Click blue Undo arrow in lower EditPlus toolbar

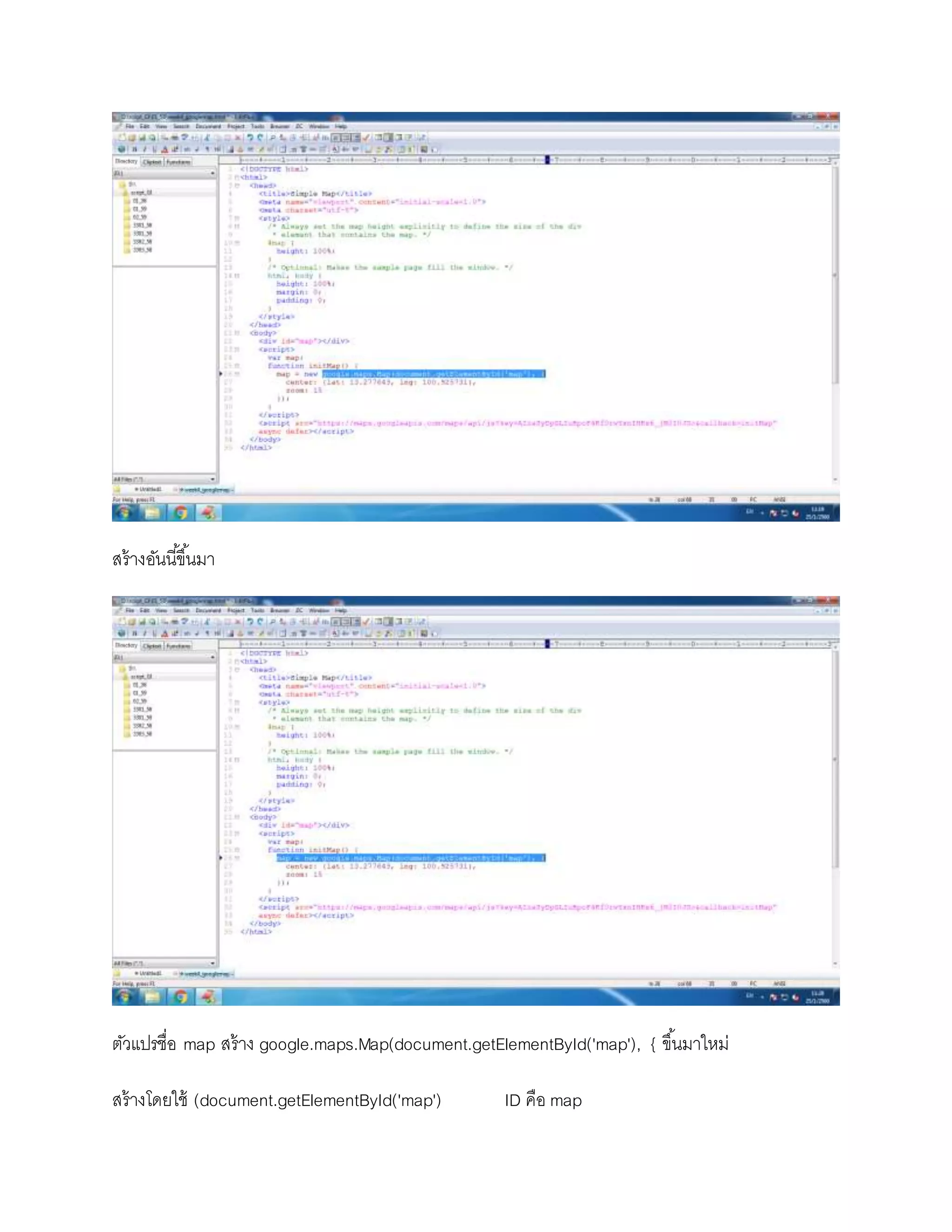coord(251,622)
